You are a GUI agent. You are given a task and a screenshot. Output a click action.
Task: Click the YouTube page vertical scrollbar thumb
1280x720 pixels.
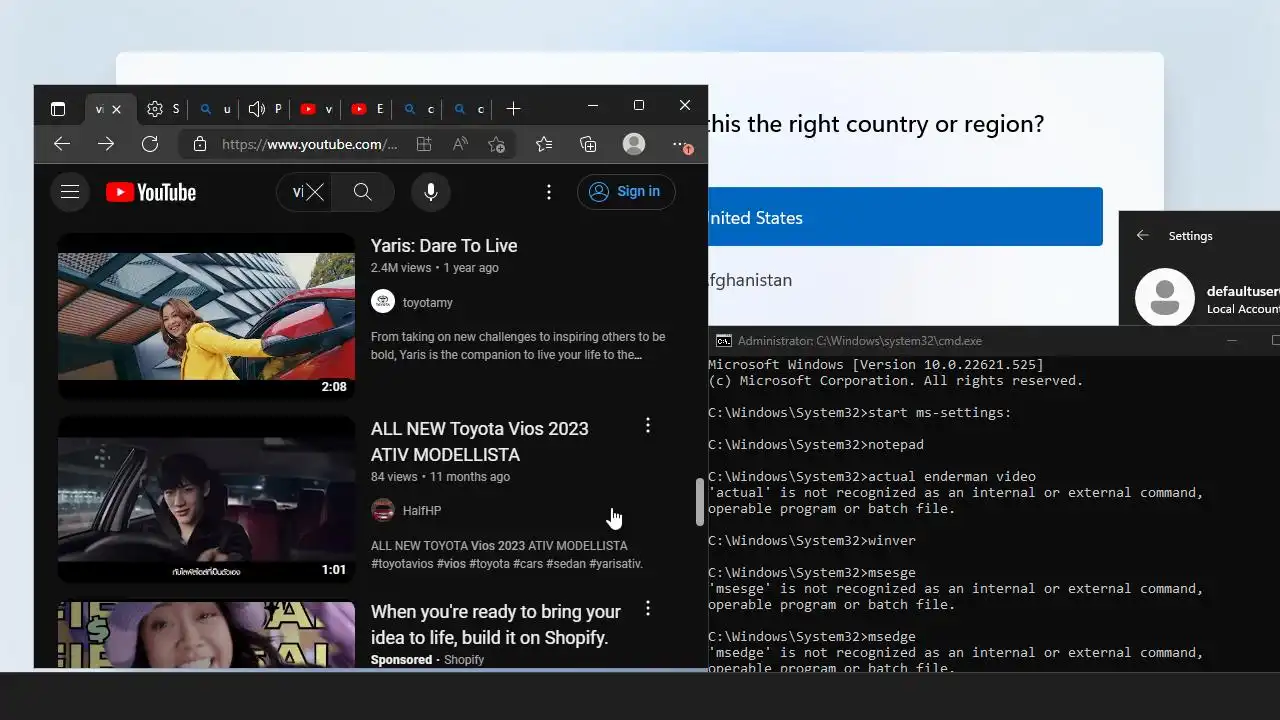point(700,502)
